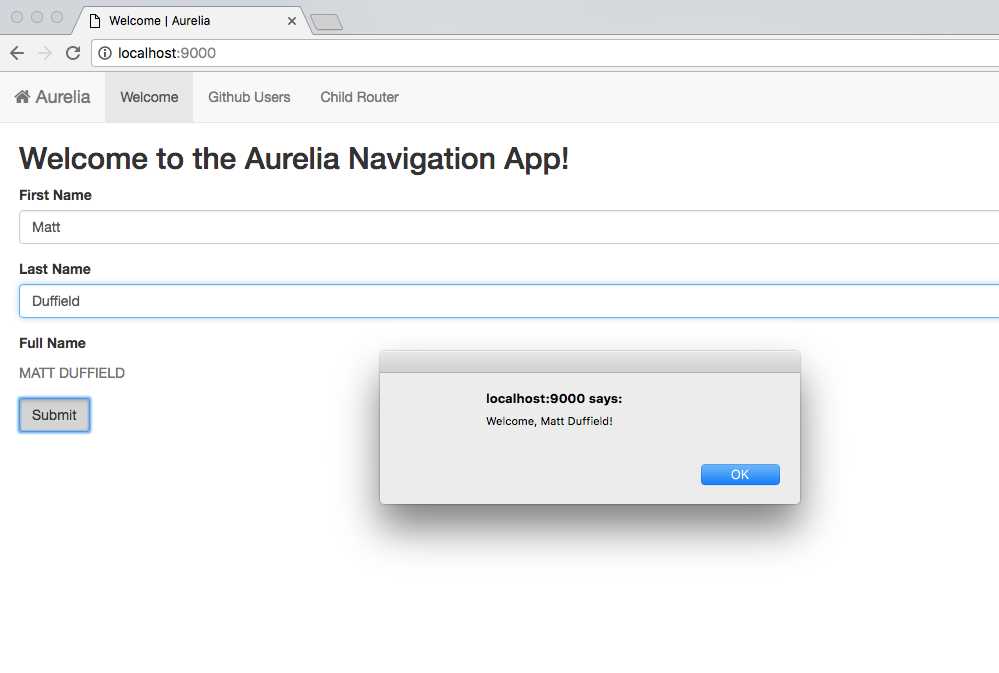Open a new browser tab
Viewport: 999px width, 673px height.
(326, 22)
